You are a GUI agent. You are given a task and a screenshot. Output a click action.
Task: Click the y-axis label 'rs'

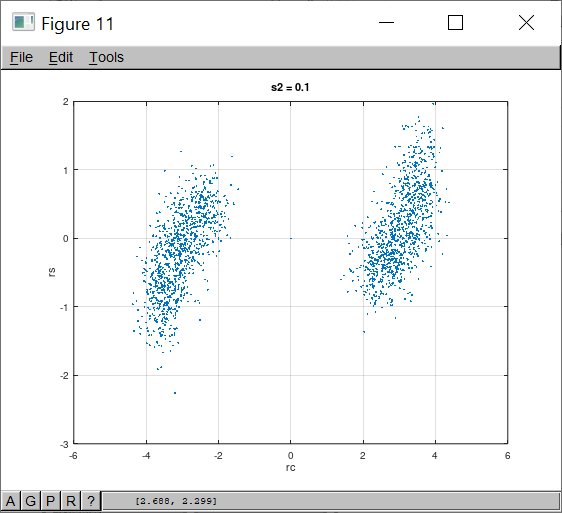point(52,272)
